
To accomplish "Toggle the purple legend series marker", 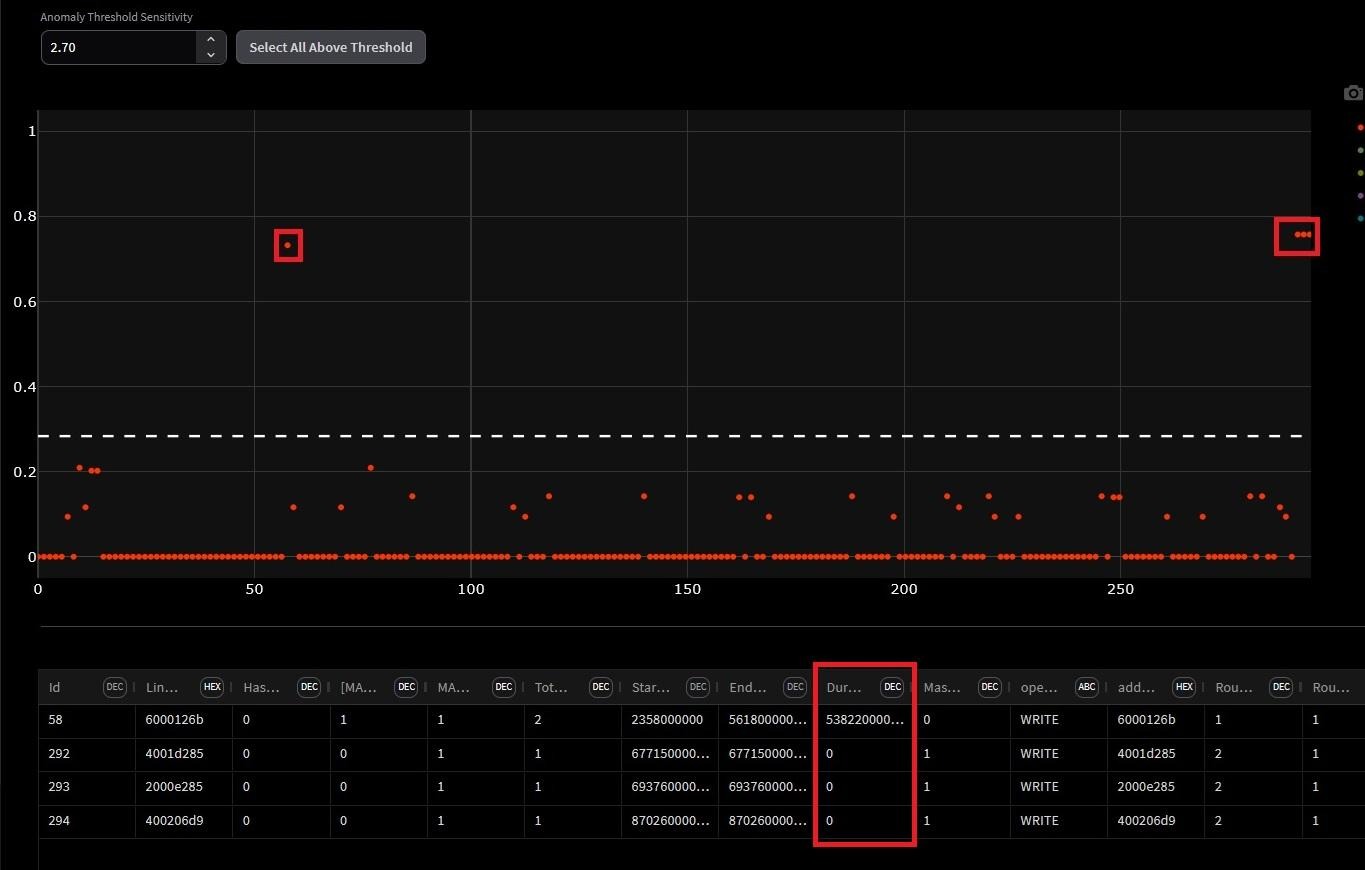I will [x=1360, y=196].
